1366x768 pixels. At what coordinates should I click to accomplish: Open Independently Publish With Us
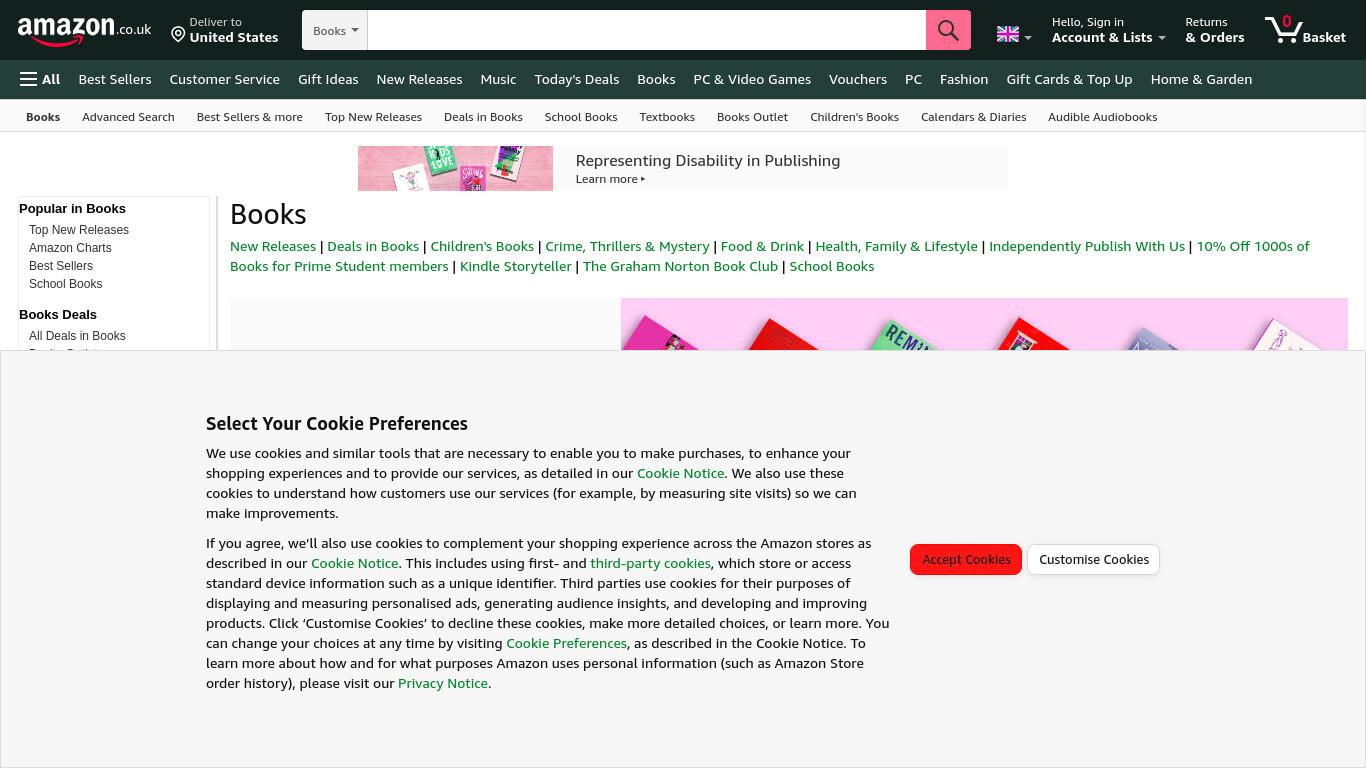coord(1087,246)
